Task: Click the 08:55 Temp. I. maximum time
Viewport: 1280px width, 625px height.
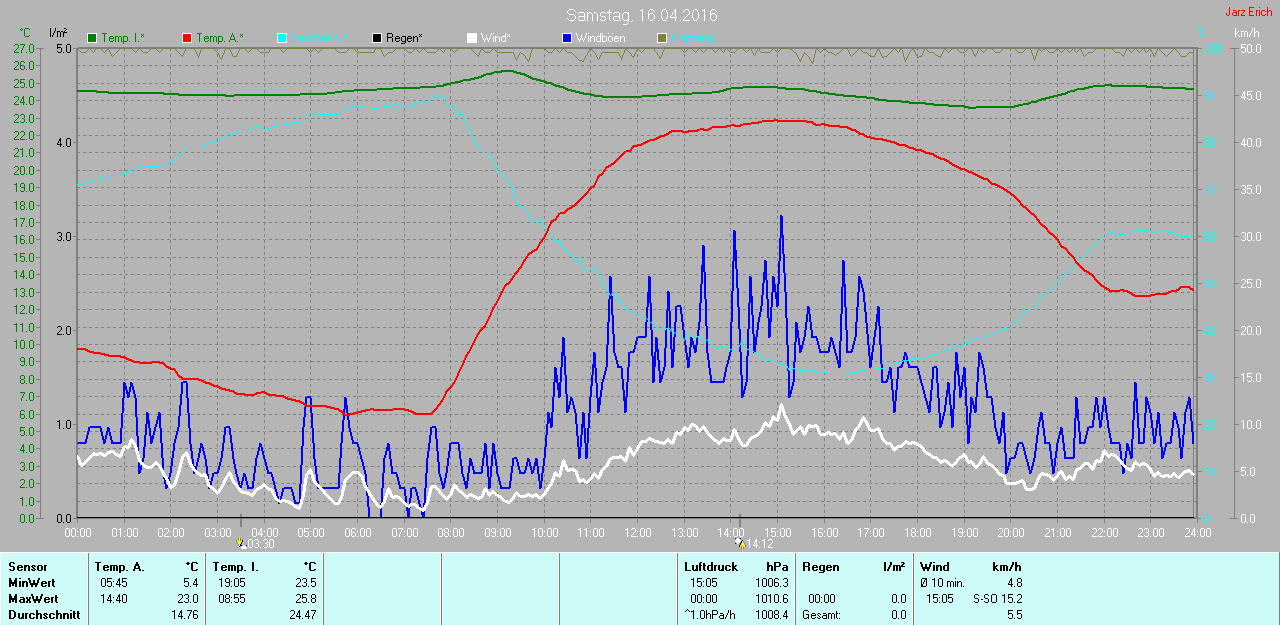Action: (x=231, y=598)
